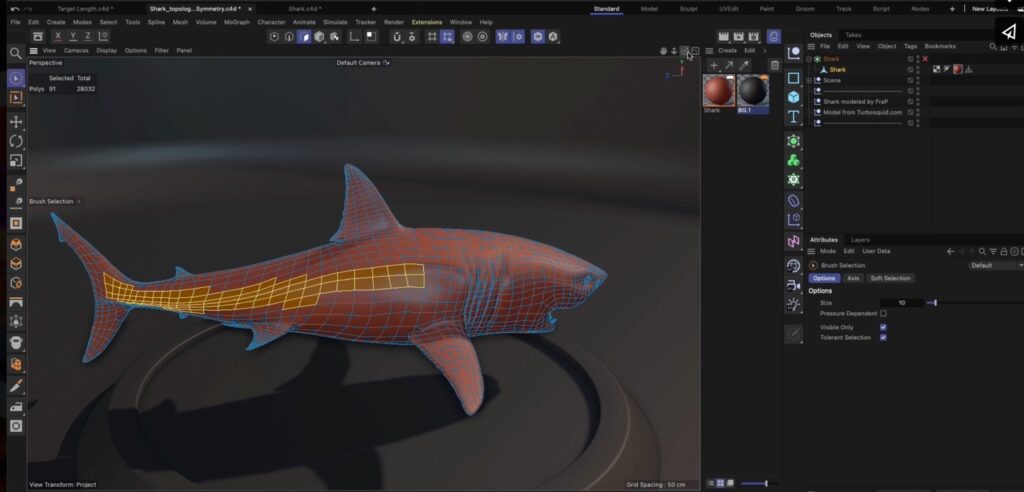Enable Pressure Dependent checkbox
The image size is (1024, 492).
coord(883,314)
